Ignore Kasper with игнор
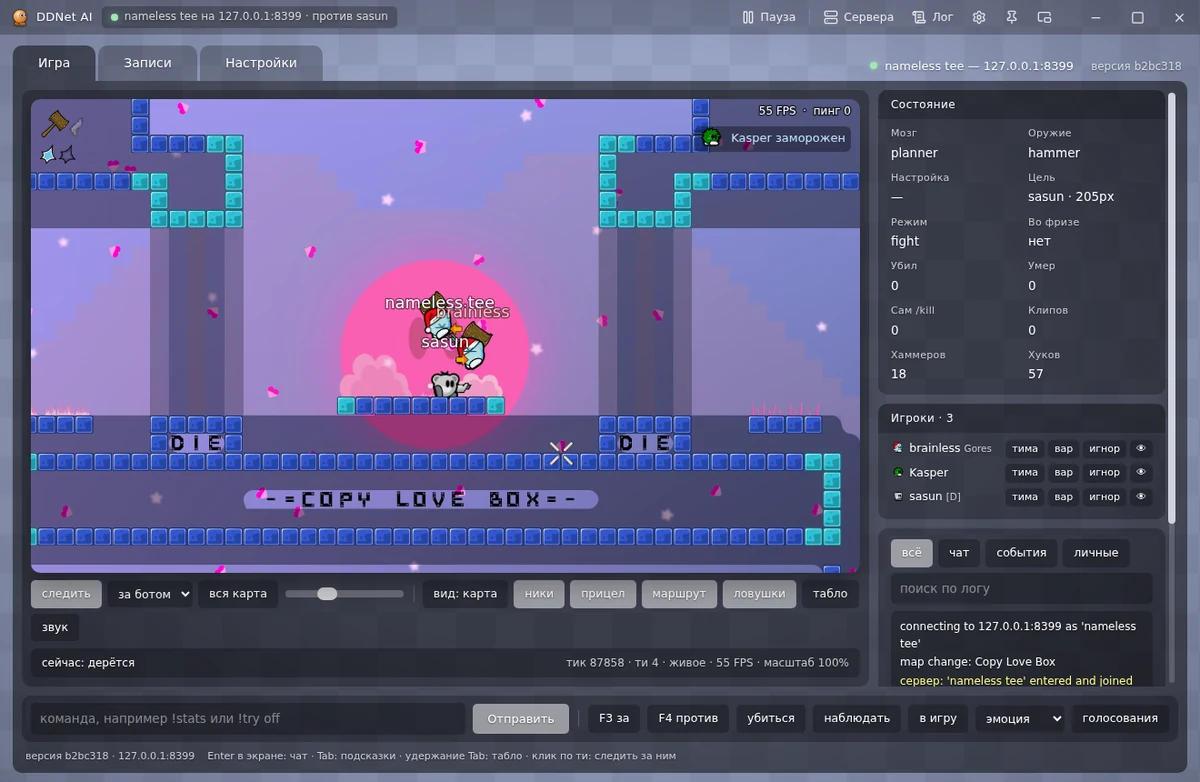This screenshot has width=1200, height=782. (x=1104, y=472)
